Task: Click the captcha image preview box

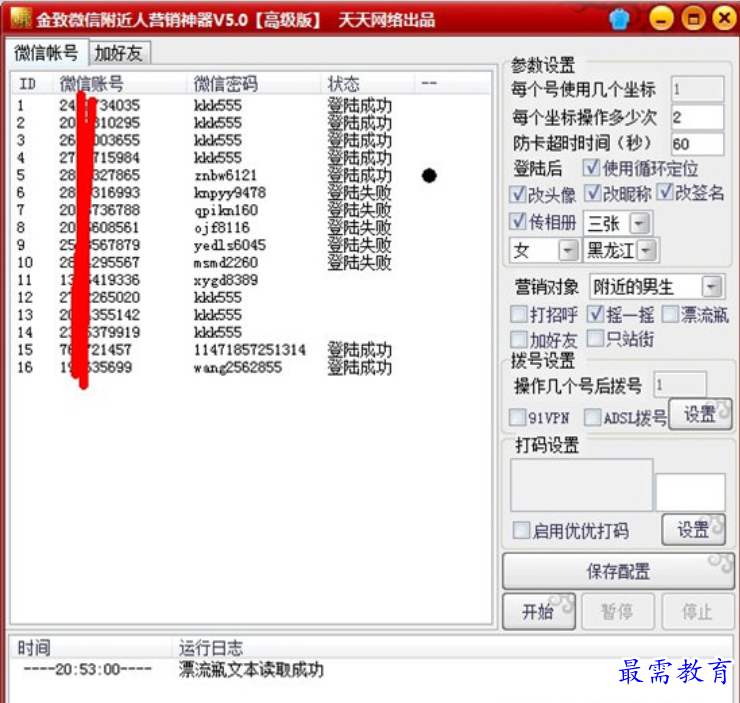Action: pyautogui.click(x=581, y=485)
